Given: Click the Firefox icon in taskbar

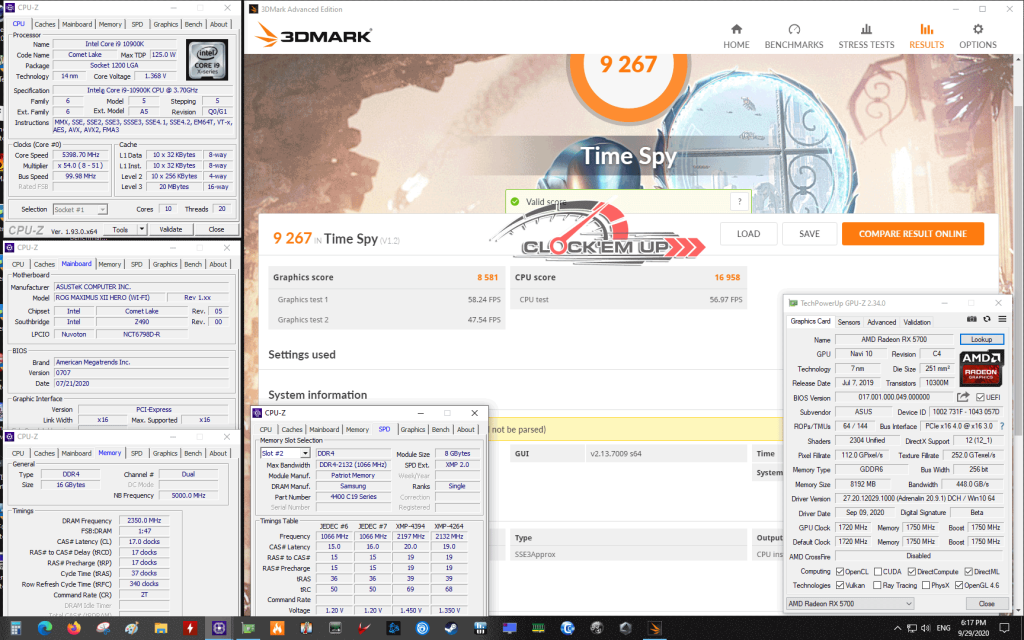Looking at the screenshot, I should pos(74,628).
